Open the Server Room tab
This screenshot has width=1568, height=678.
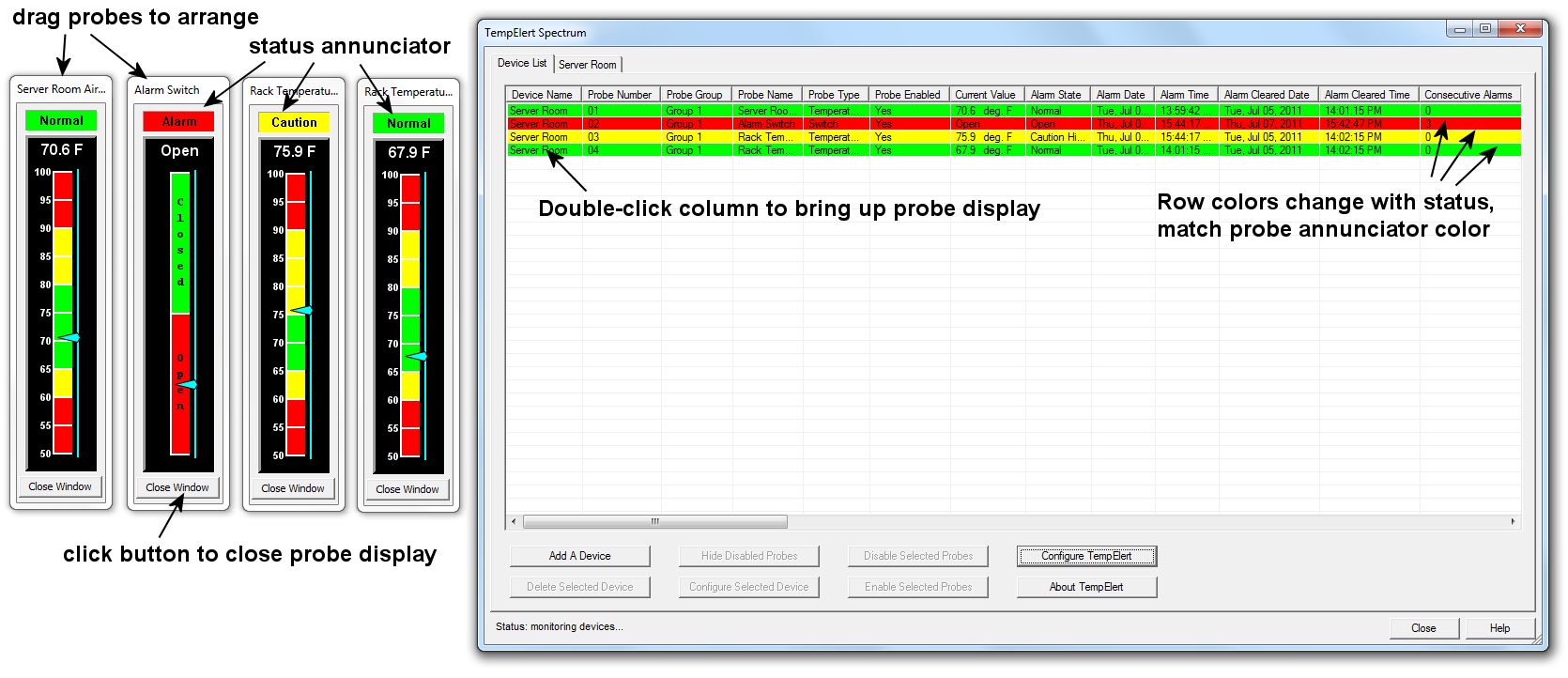[588, 65]
